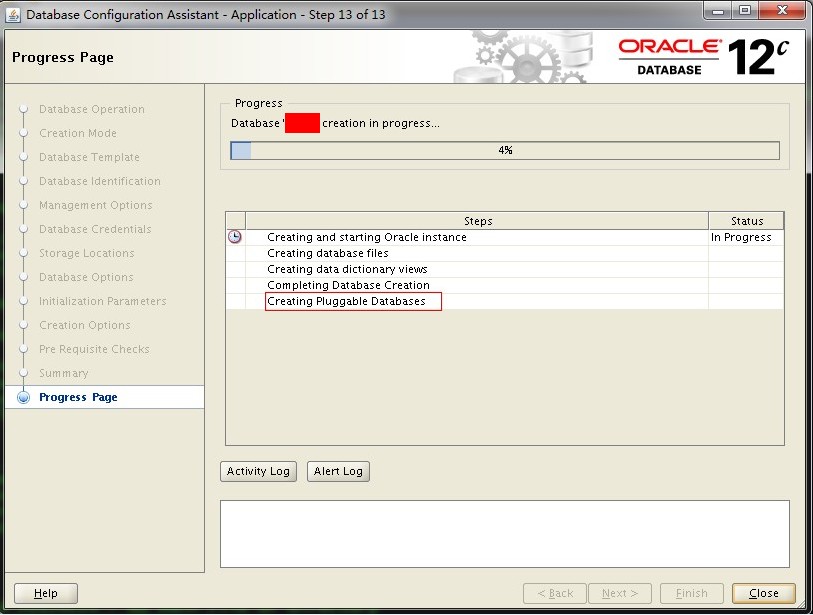Select Creation Mode step in sidebar
The width and height of the screenshot is (813, 615).
(x=78, y=133)
